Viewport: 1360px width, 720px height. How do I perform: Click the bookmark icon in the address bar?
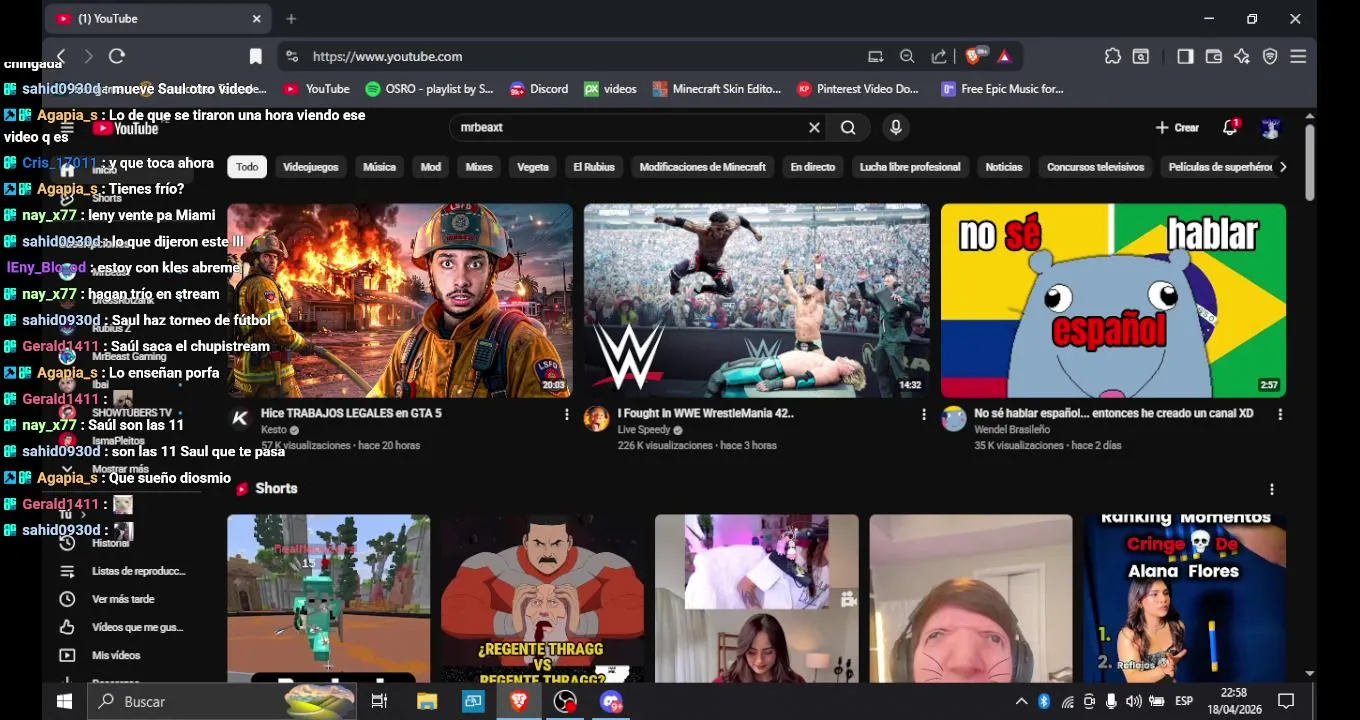256,56
